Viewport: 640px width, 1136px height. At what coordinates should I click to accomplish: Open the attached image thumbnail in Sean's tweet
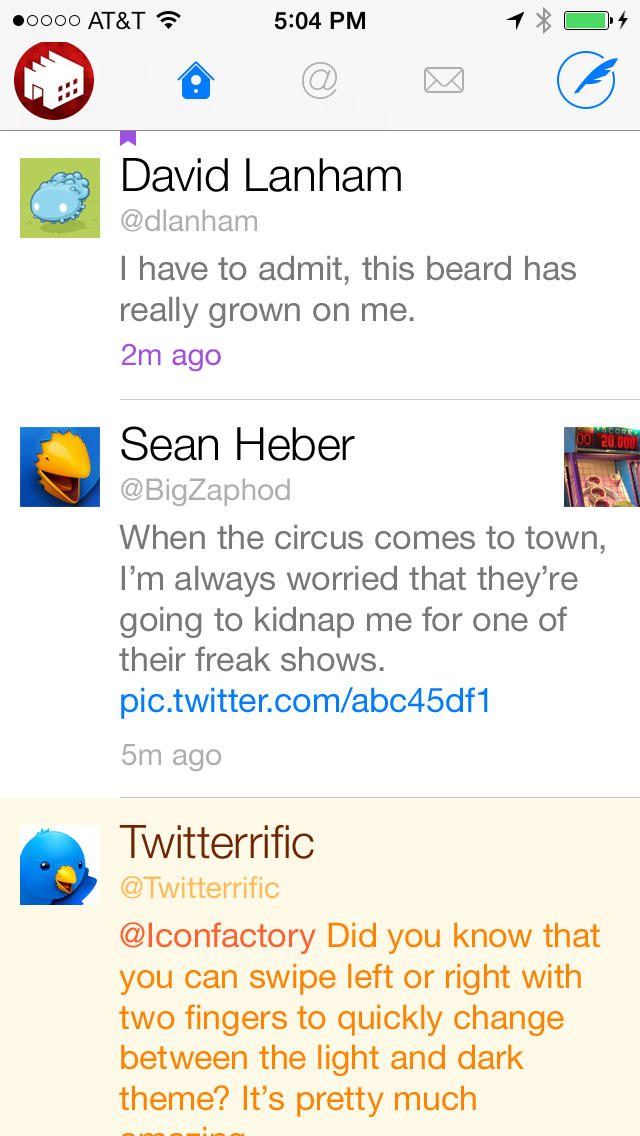coord(601,467)
